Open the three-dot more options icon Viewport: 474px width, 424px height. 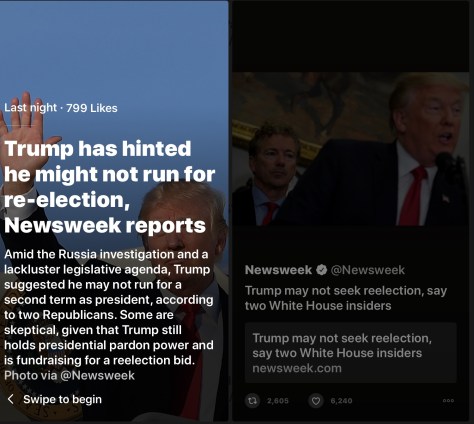coord(448,401)
